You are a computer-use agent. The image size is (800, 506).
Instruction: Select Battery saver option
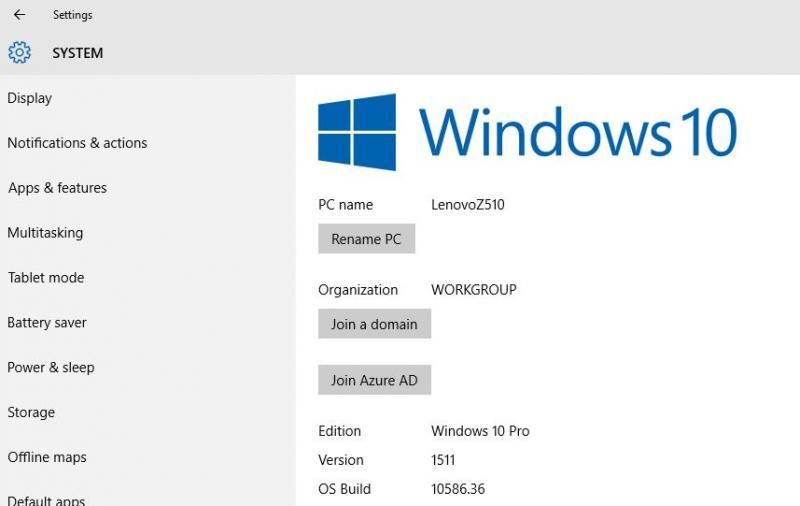pyautogui.click(x=47, y=322)
